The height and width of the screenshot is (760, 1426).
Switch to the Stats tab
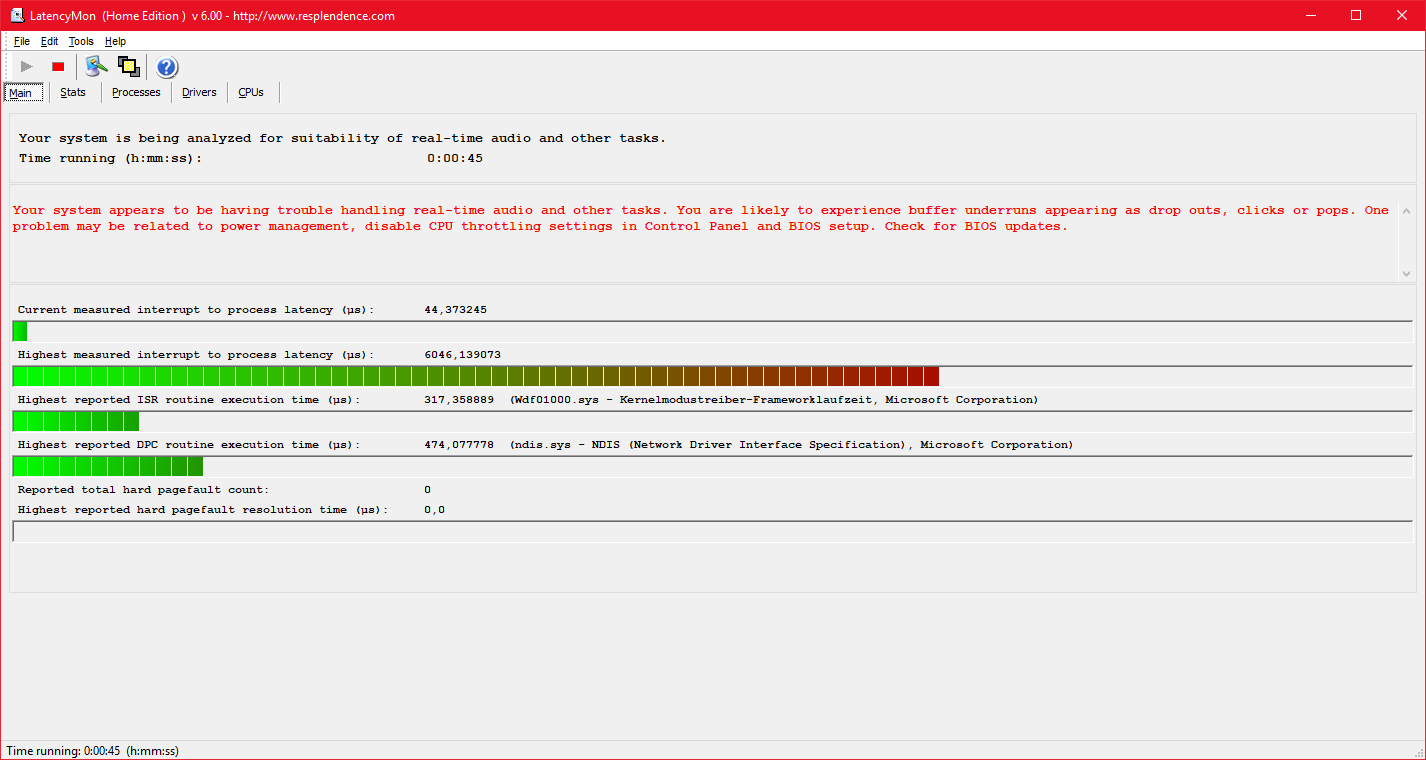73,92
